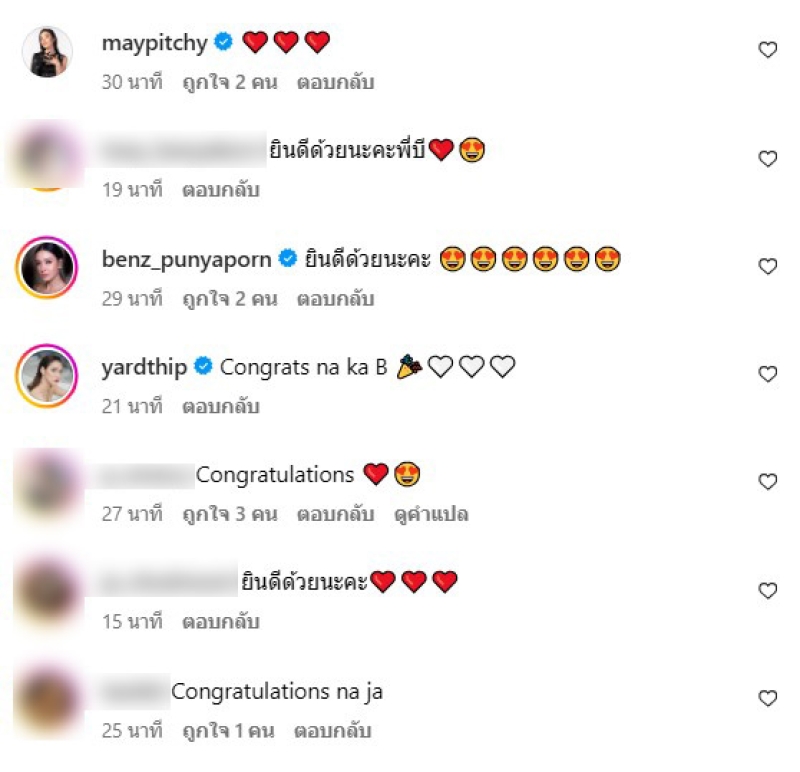
Task: Reply to maypitchy's comment via ตอบกลับ
Action: (x=335, y=83)
